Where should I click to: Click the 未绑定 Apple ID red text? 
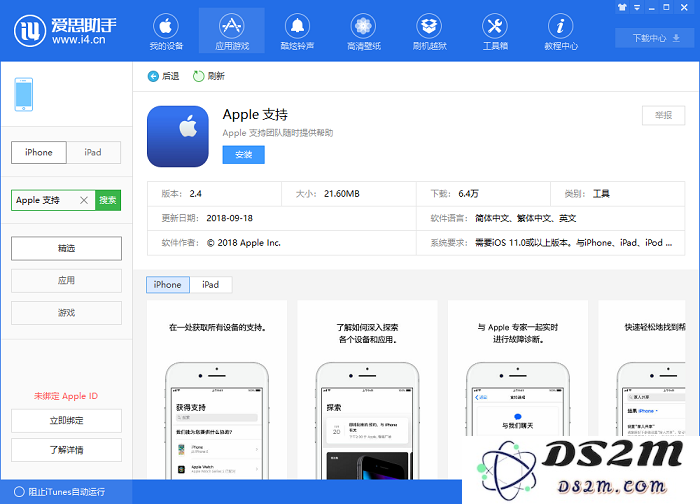tap(66, 396)
